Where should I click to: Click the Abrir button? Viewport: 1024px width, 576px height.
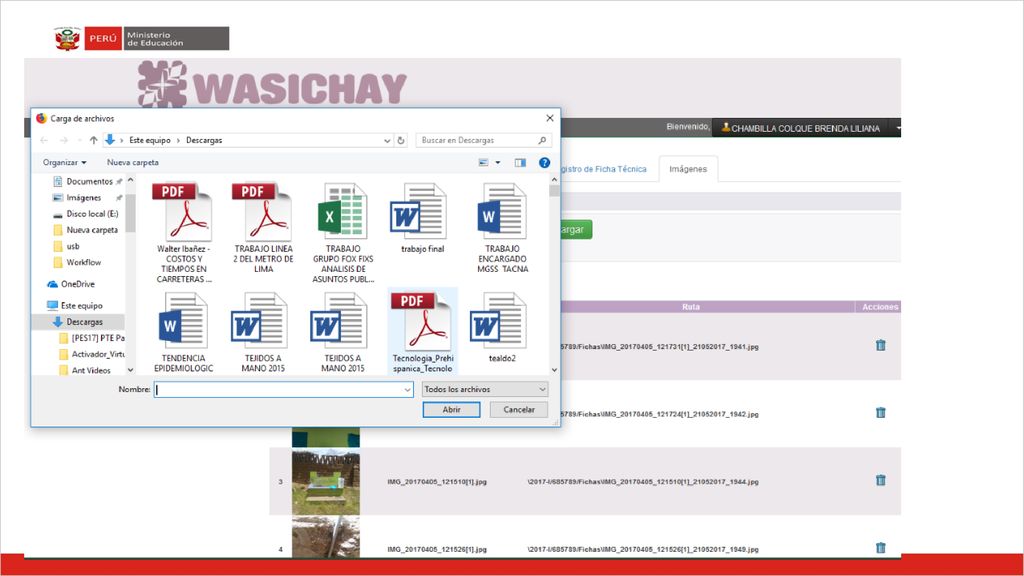click(451, 409)
